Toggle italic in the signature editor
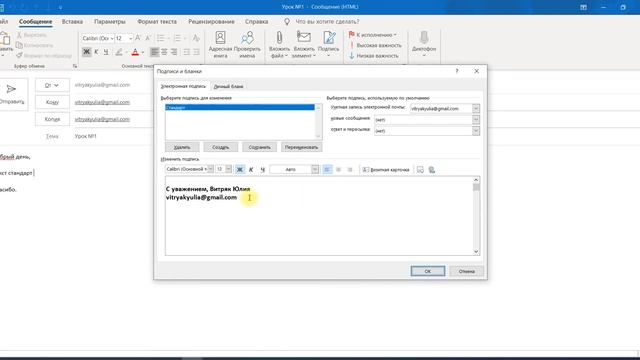Image resolution: width=640 pixels, height=360 pixels. [x=251, y=169]
